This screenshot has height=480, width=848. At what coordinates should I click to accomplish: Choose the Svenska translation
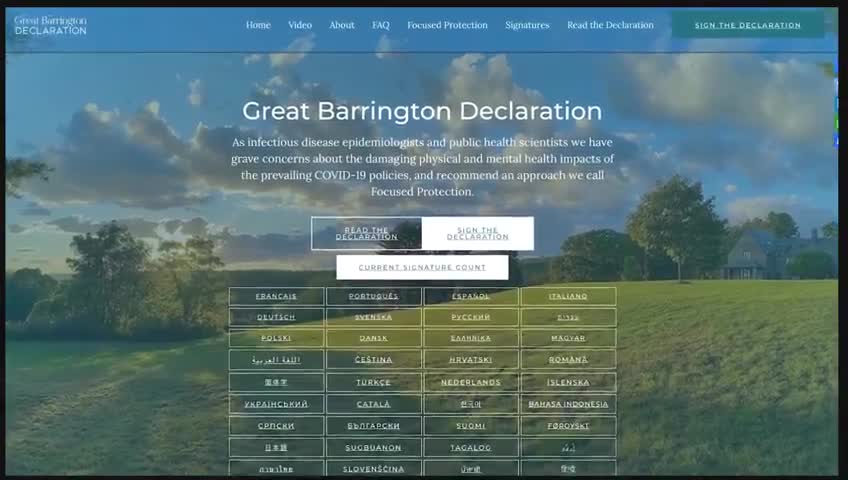click(x=374, y=317)
